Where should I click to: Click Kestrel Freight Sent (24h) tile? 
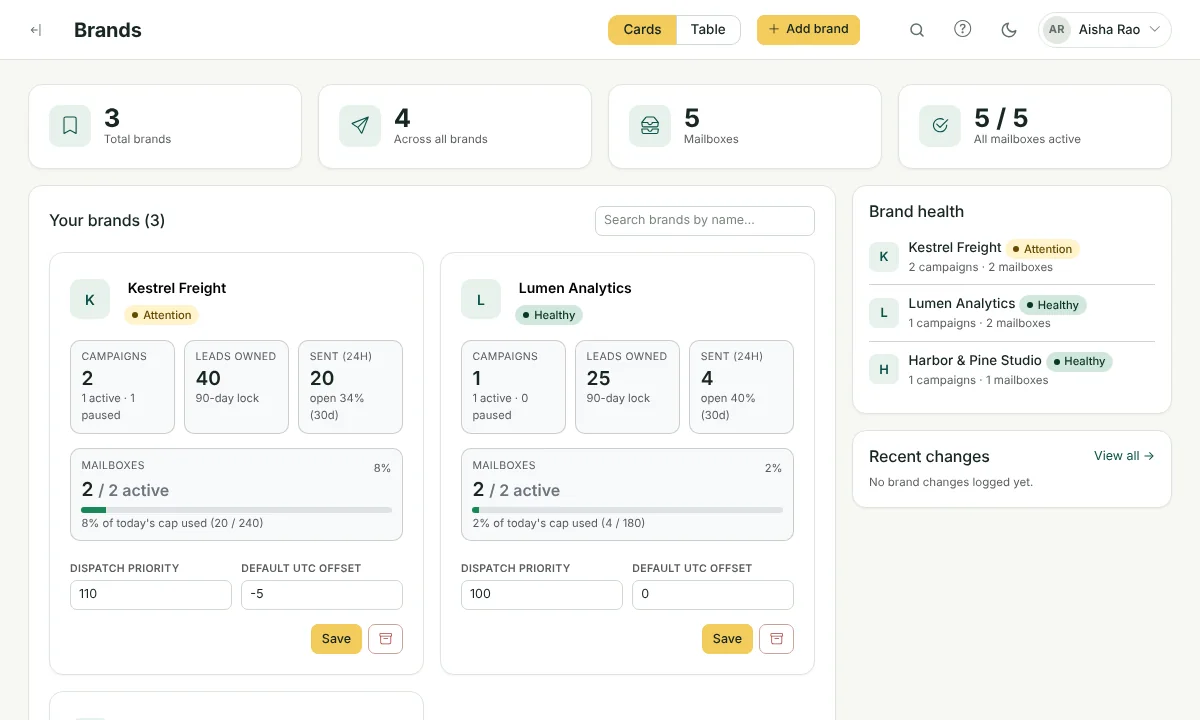tap(350, 387)
